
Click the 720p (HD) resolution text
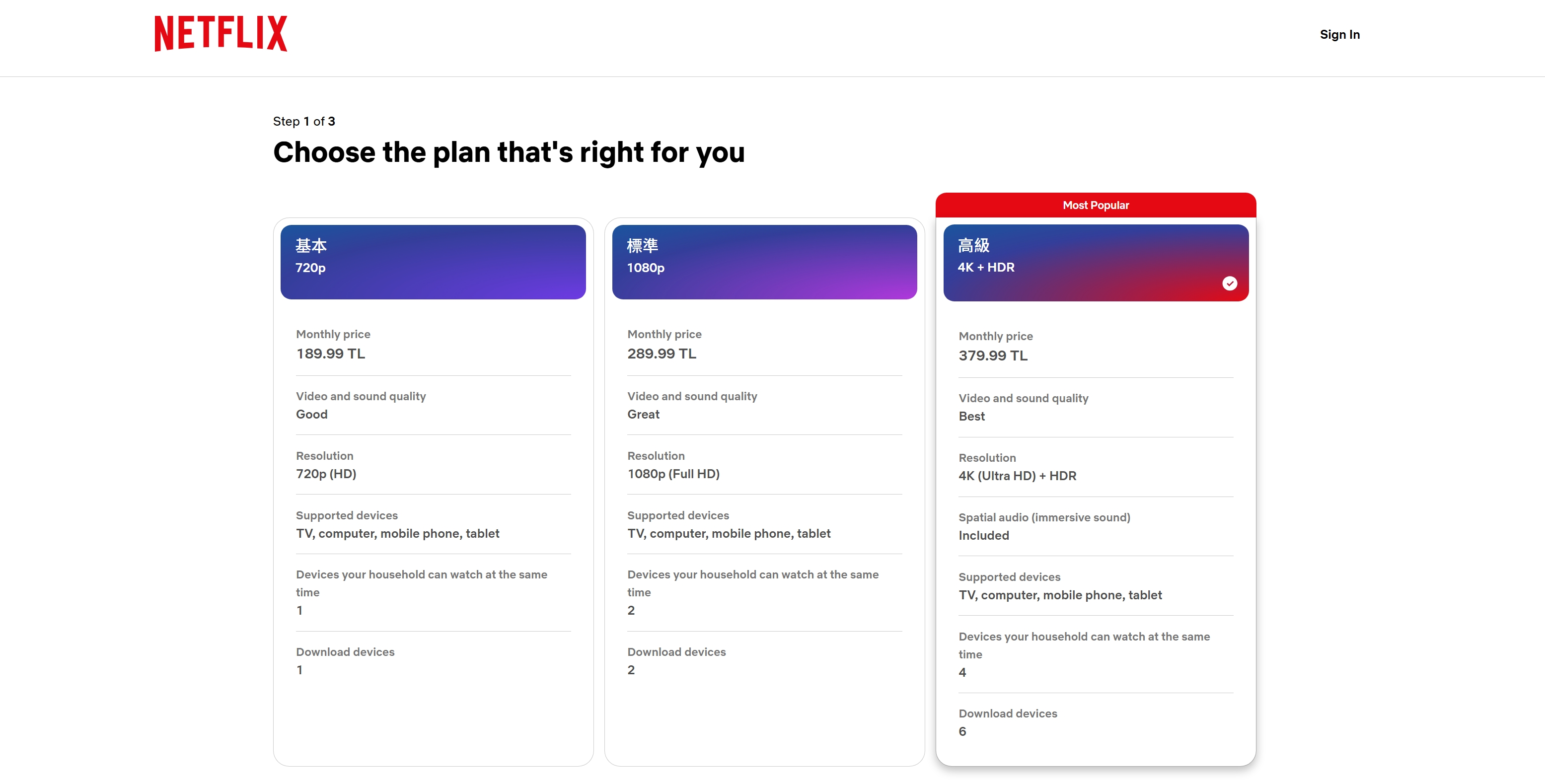click(x=326, y=473)
